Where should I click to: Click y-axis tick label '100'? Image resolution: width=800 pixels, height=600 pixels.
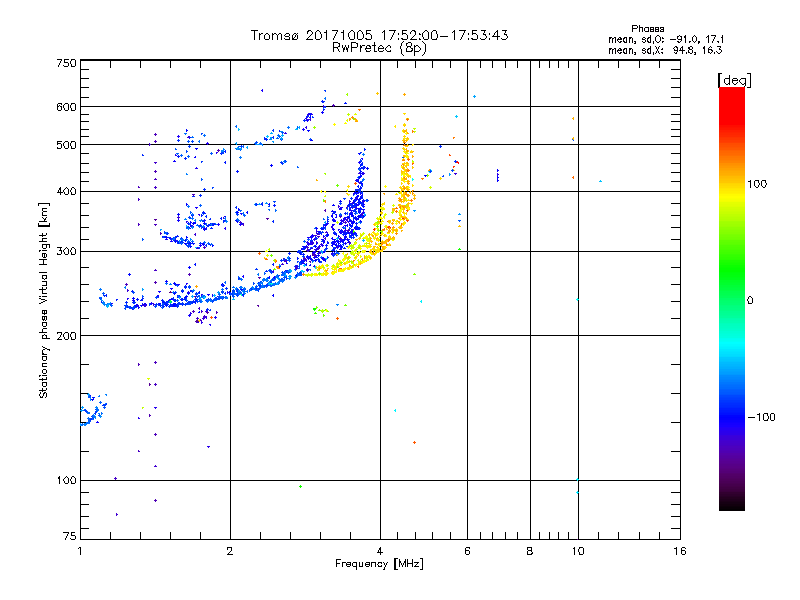66,480
